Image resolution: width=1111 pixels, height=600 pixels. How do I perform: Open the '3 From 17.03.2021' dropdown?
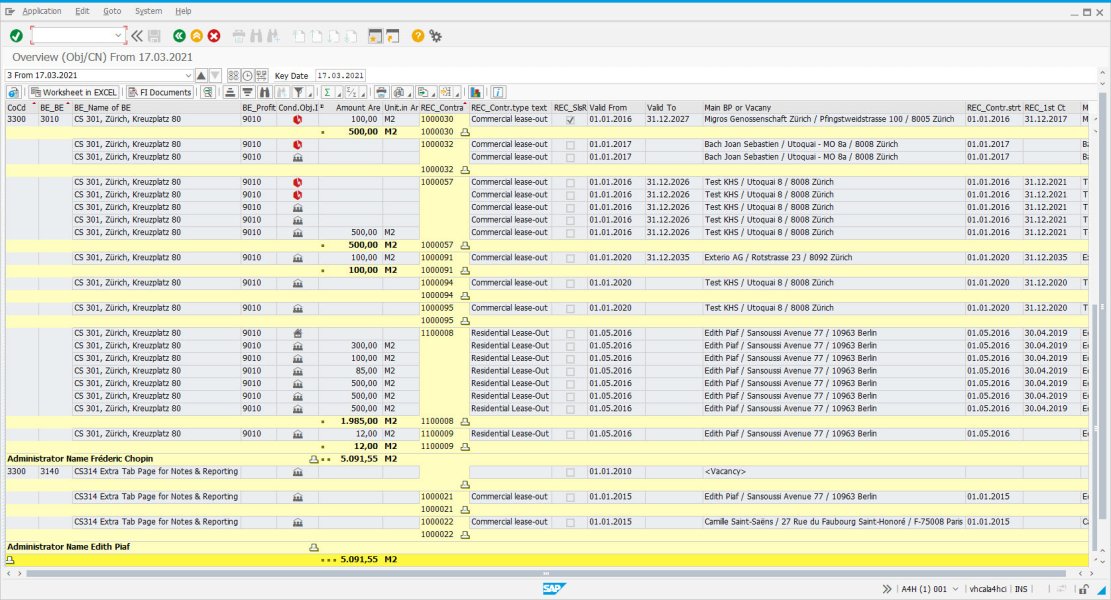[x=188, y=75]
